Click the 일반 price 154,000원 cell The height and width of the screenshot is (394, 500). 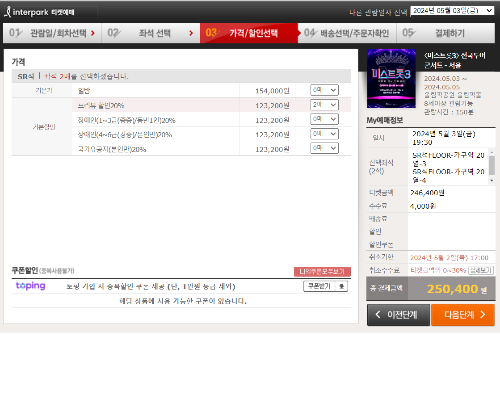click(x=272, y=91)
